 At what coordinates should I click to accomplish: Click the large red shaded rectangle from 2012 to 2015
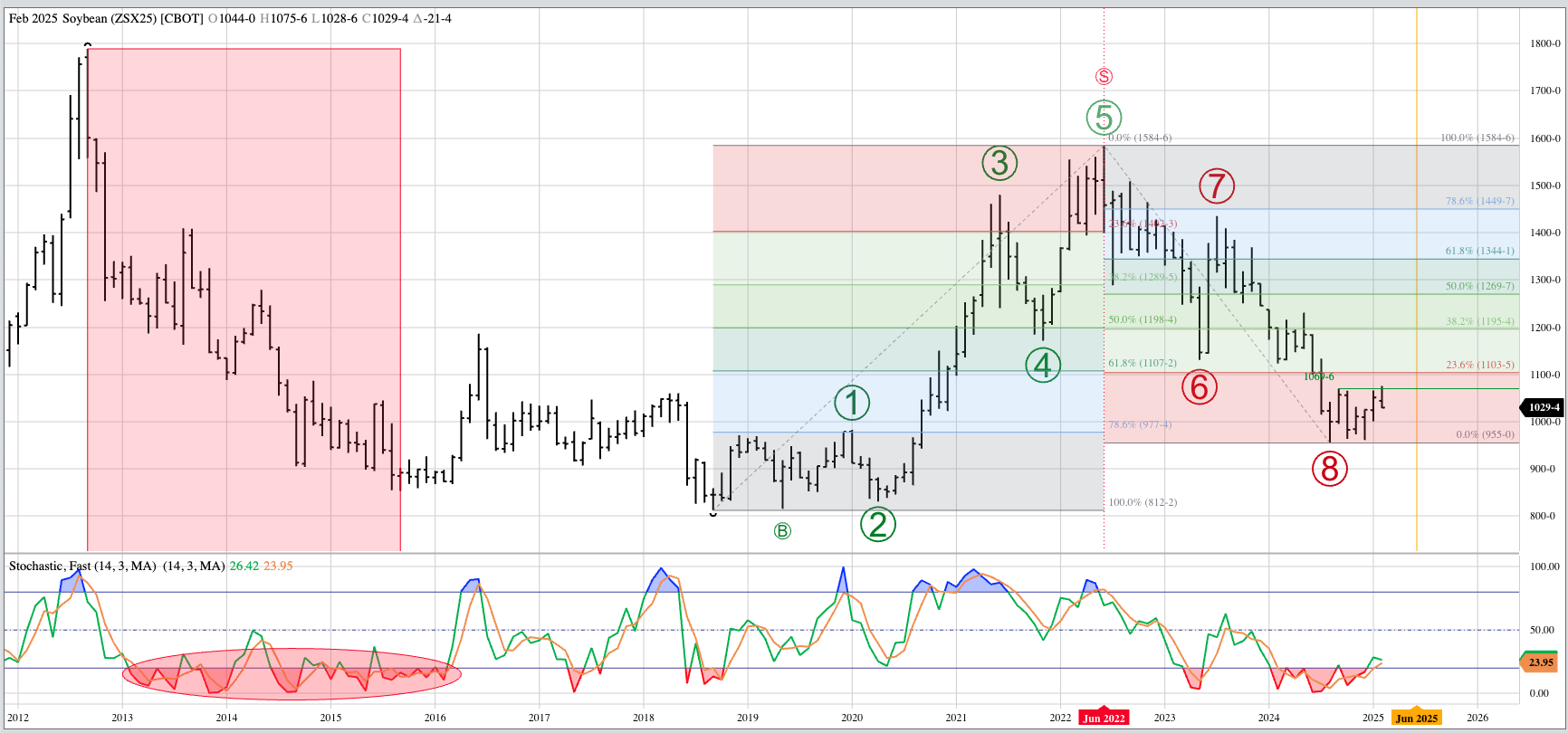pyautogui.click(x=244, y=299)
